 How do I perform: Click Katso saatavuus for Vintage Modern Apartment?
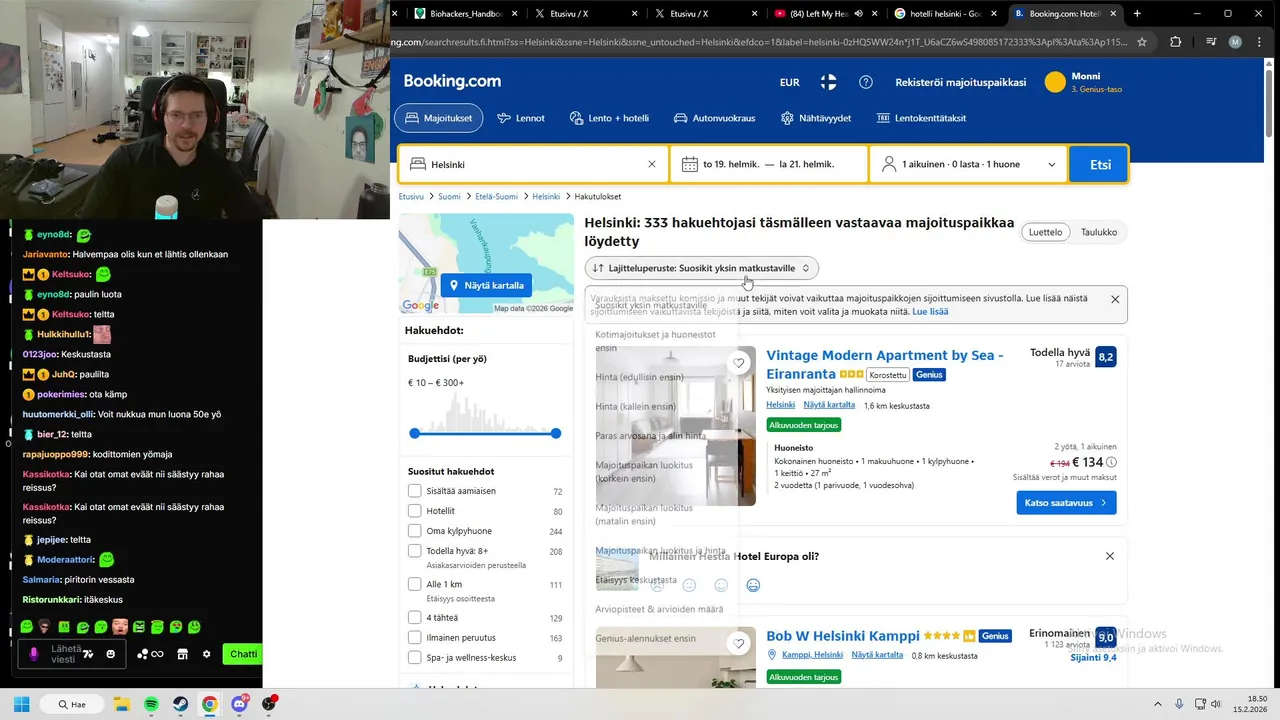[1066, 502]
